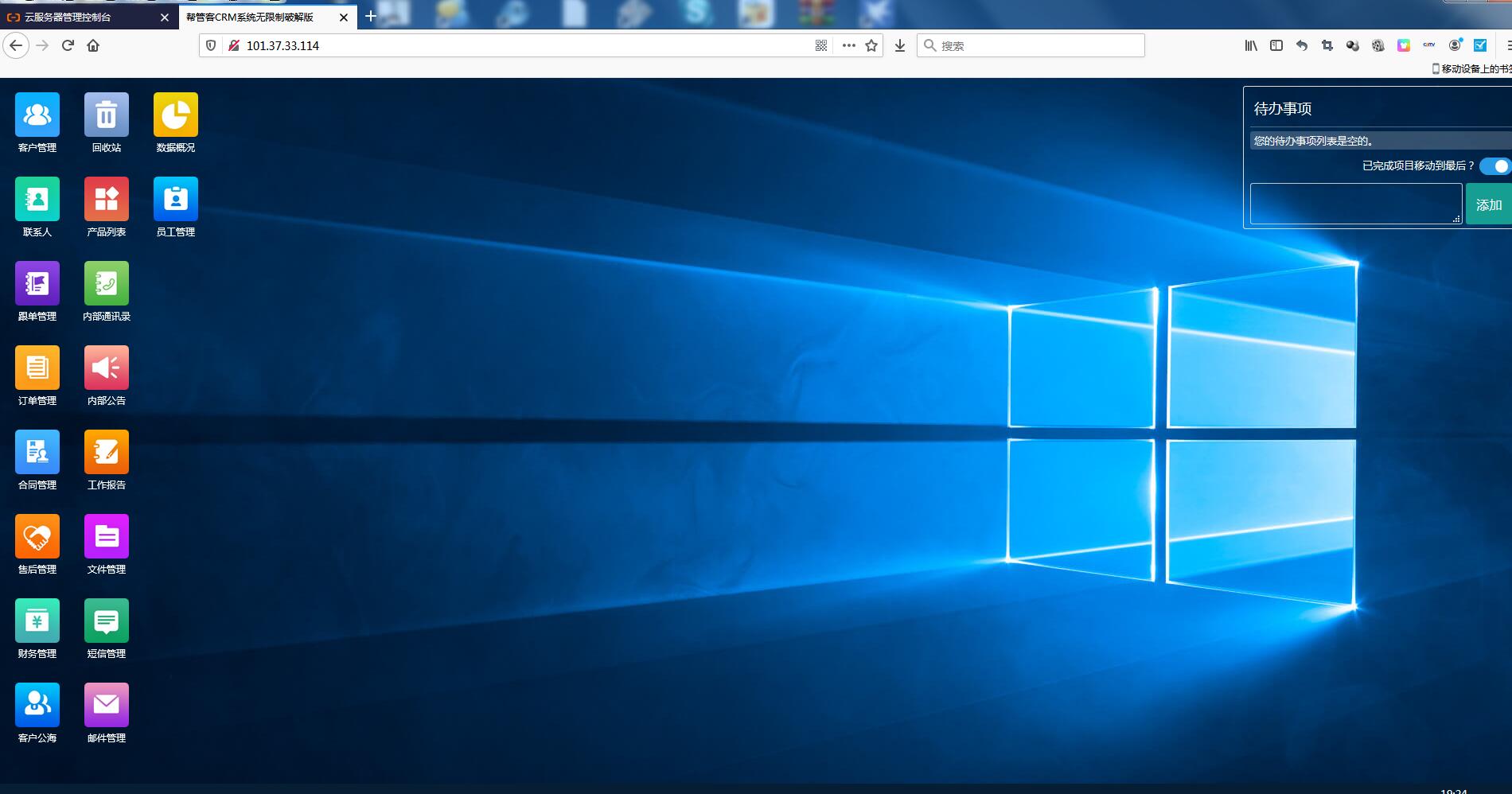Open the 客户公海 customer pool icon

tap(37, 706)
